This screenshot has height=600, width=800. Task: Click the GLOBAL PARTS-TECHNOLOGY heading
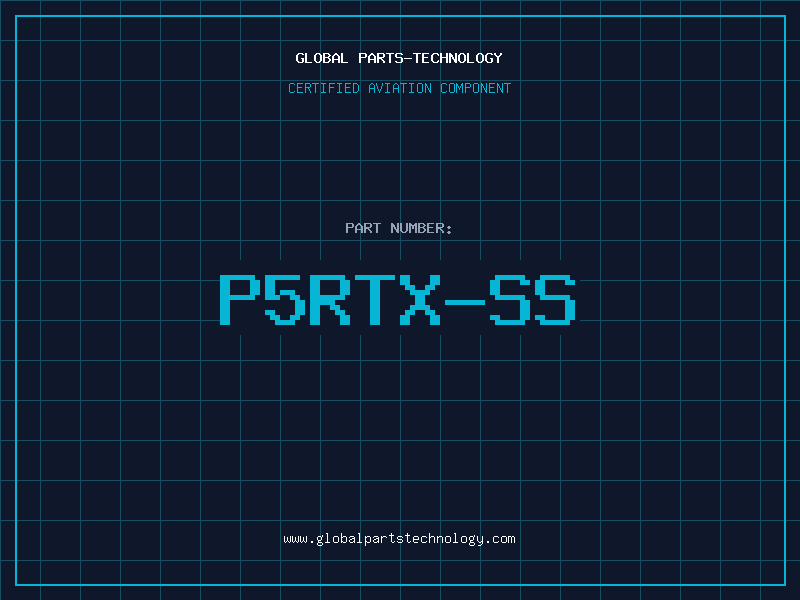[399, 58]
